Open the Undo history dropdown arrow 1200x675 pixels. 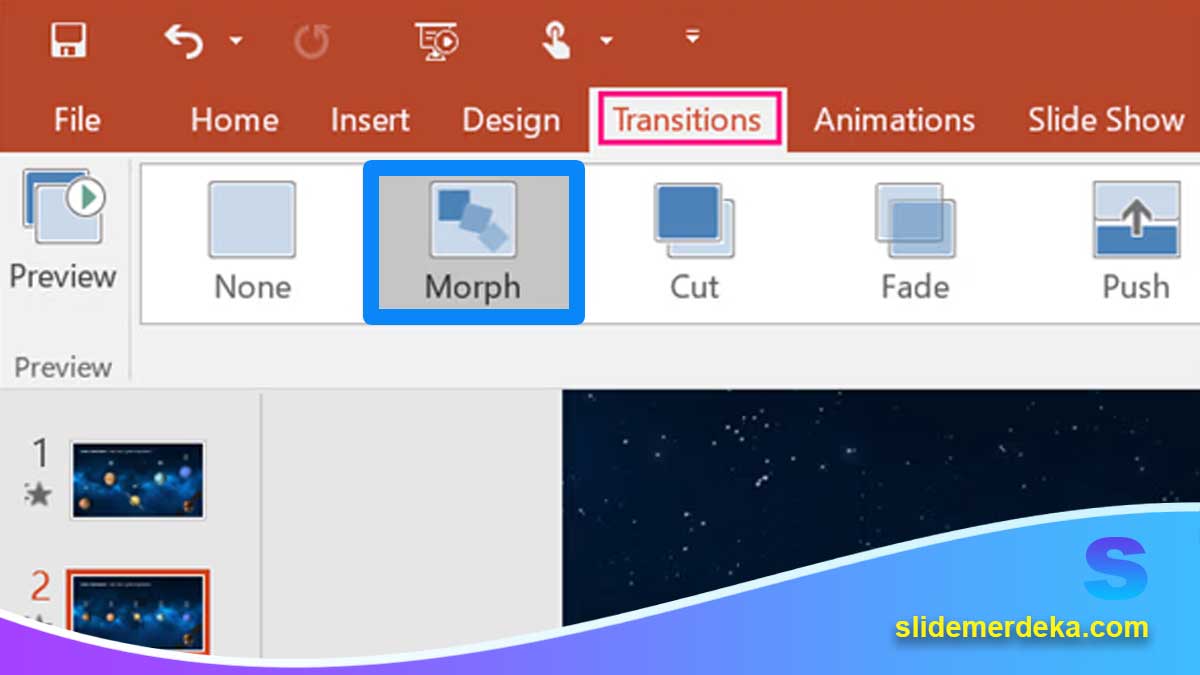pos(236,41)
